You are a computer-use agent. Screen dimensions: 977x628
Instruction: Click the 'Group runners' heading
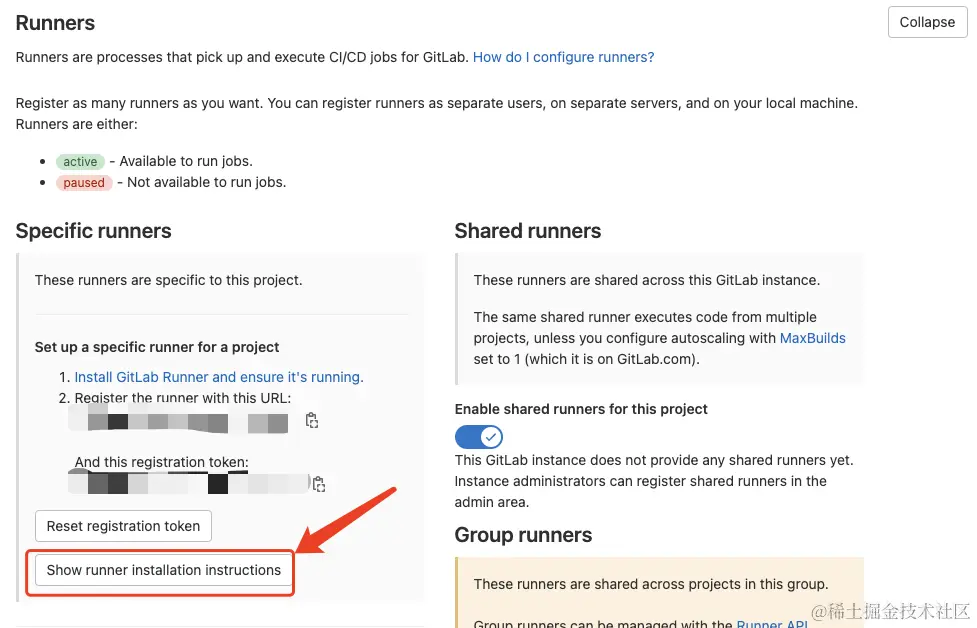[523, 535]
